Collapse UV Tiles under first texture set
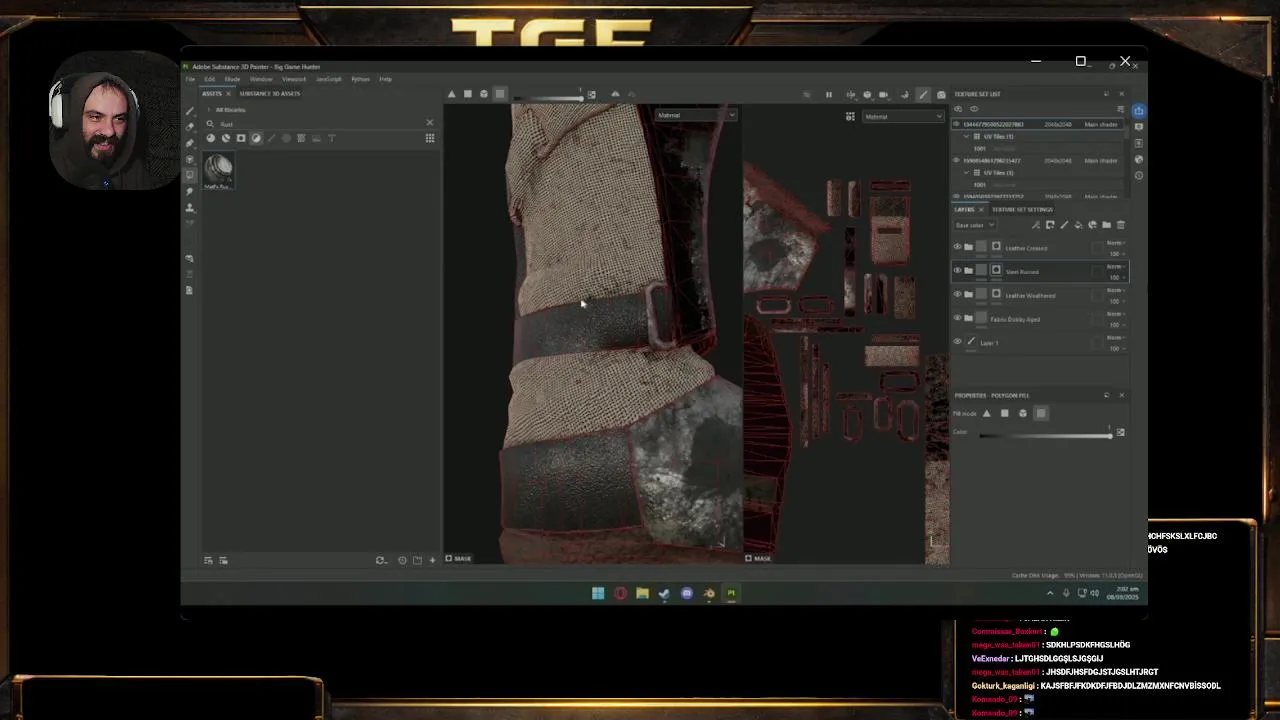This screenshot has height=720, width=1280. point(967,136)
